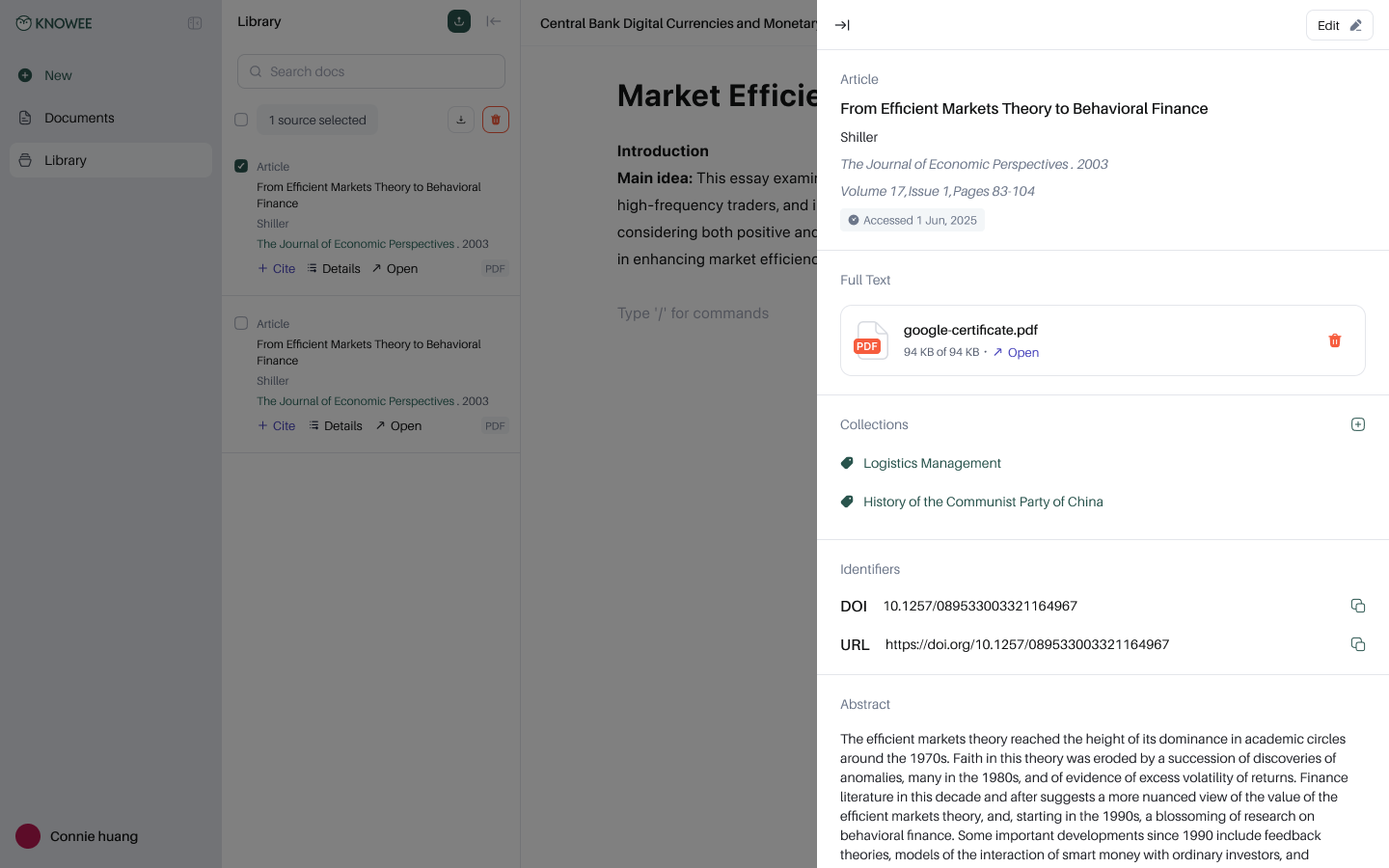Add a collection with plus icon
This screenshot has width=1389, height=868.
[1358, 424]
